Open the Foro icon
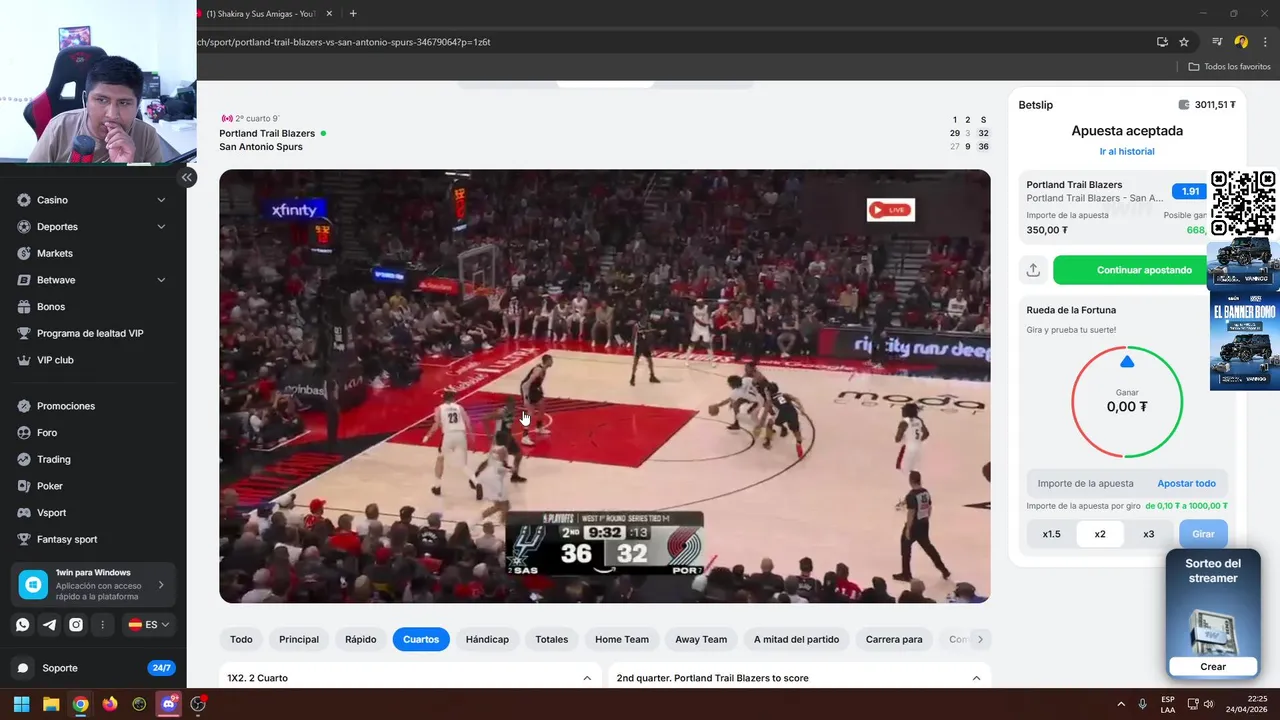1280x720 pixels. click(x=24, y=433)
